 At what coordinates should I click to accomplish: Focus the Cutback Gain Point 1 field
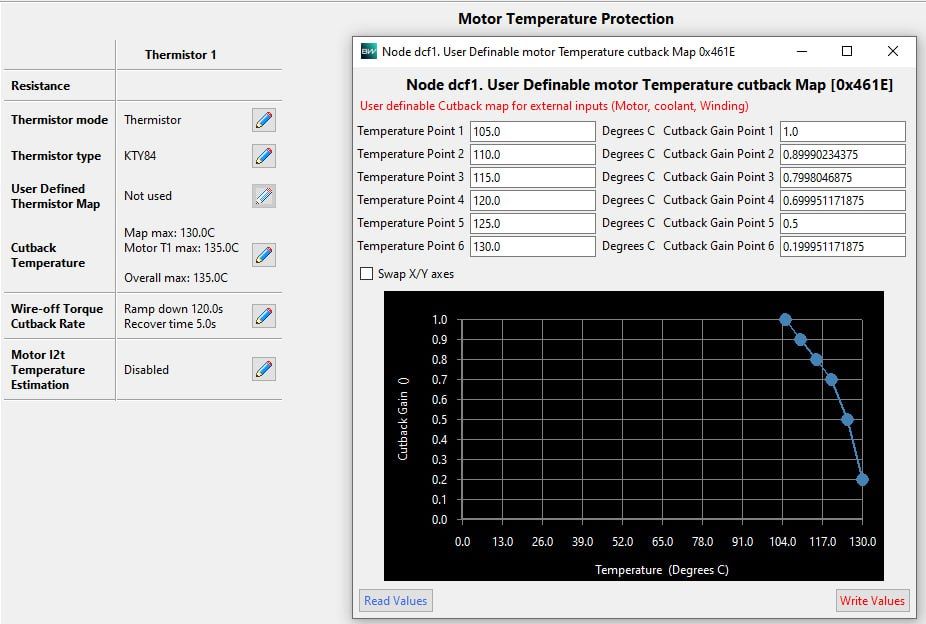pyautogui.click(x=843, y=131)
